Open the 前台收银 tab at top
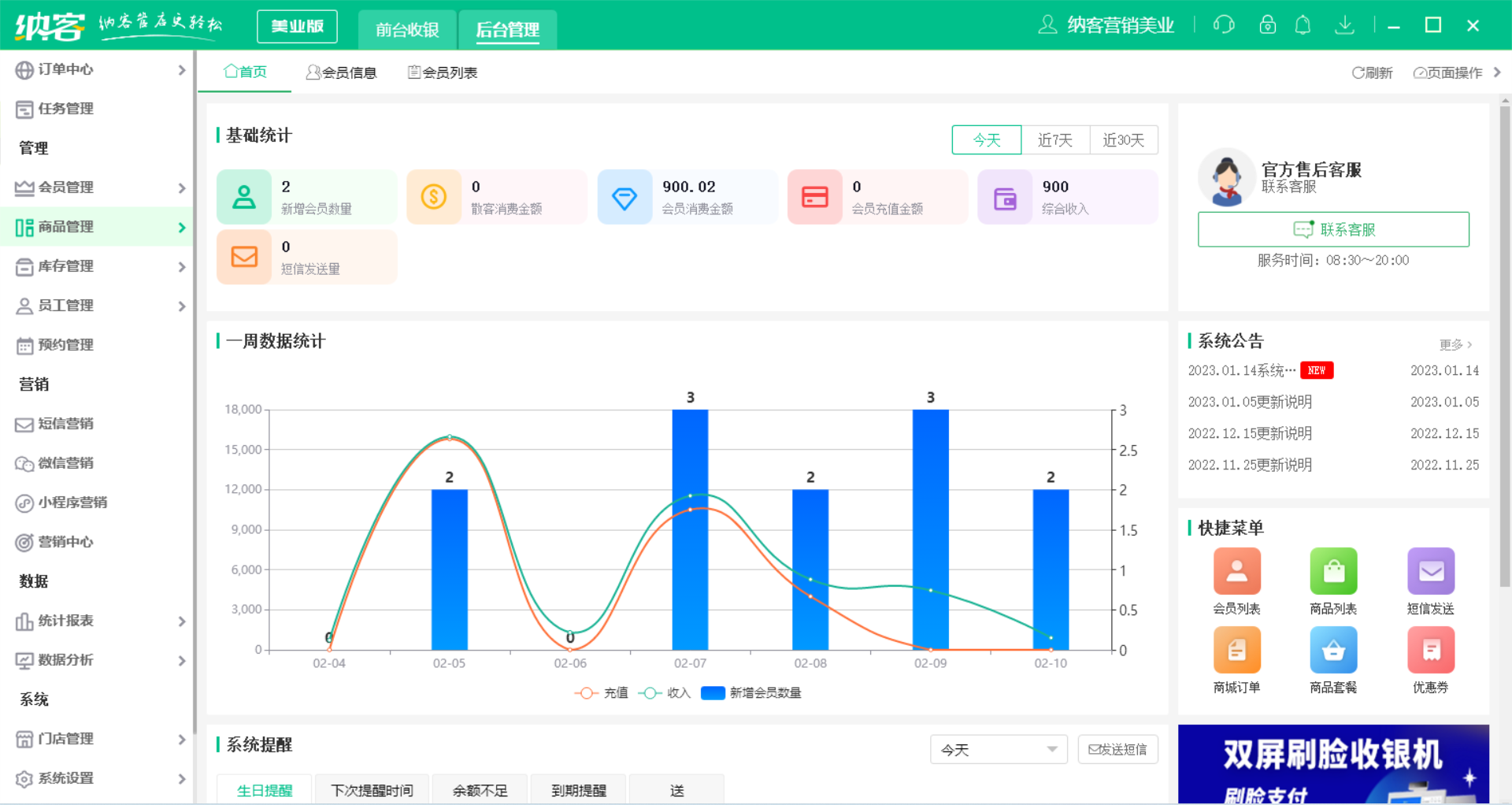This screenshot has width=1512, height=805. [x=407, y=29]
